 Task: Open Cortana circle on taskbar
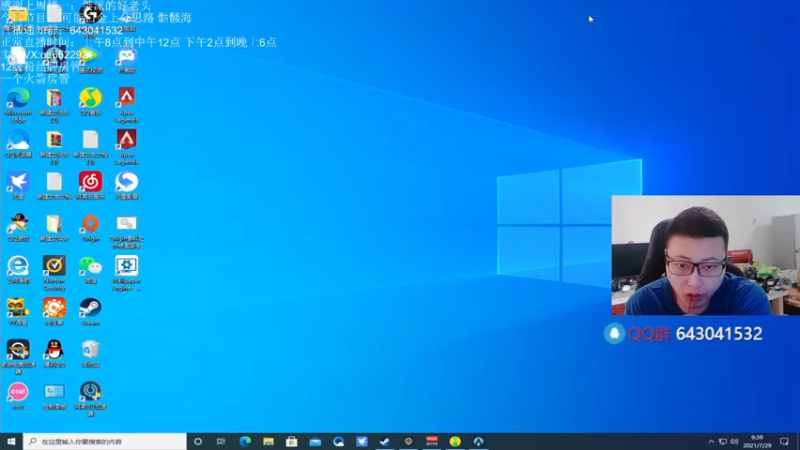pyautogui.click(x=198, y=441)
